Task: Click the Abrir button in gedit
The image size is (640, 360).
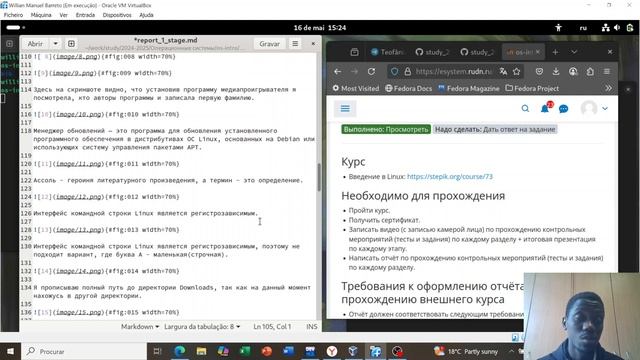Action: point(35,44)
